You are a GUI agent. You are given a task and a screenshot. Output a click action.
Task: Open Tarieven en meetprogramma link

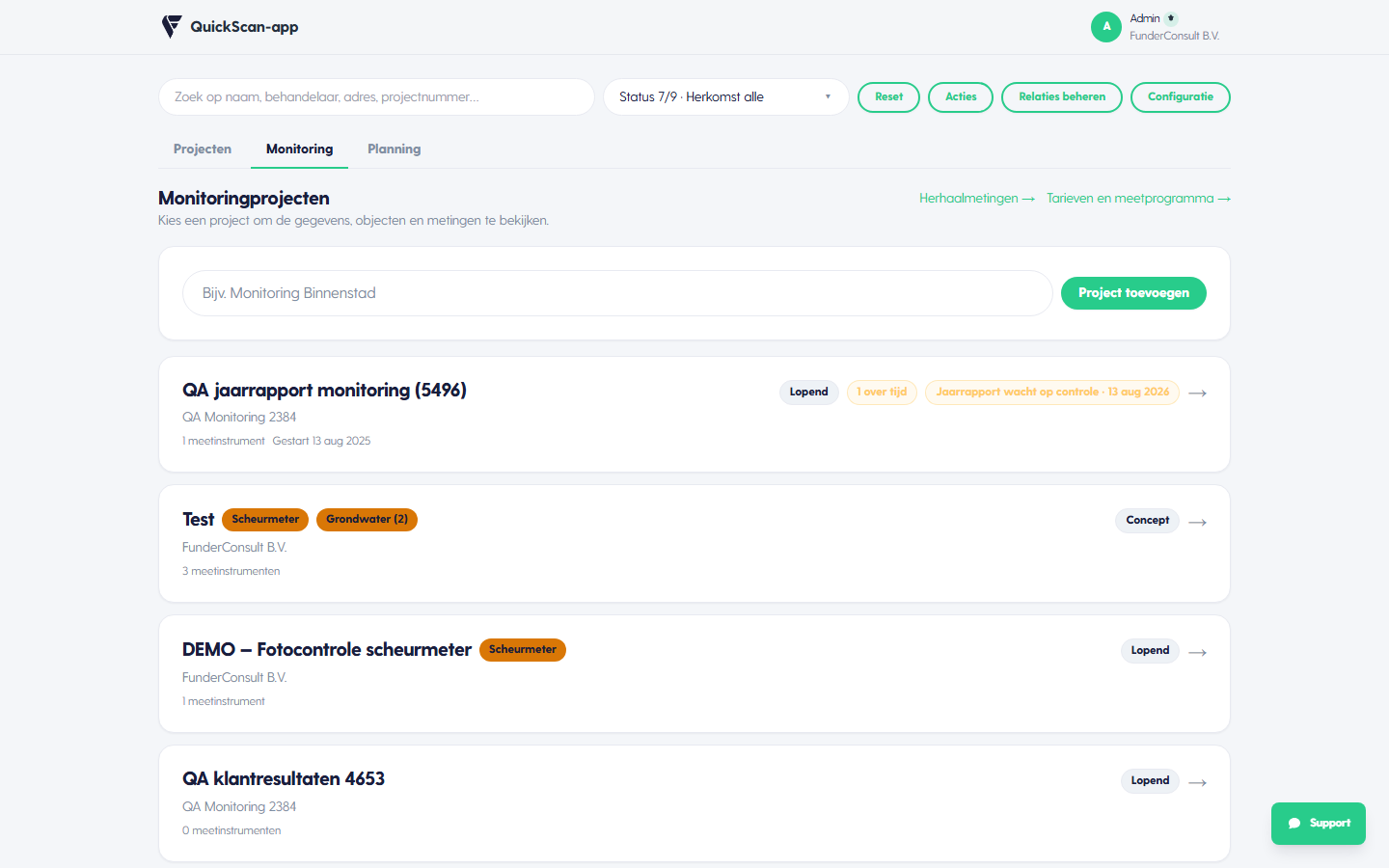tap(1138, 199)
